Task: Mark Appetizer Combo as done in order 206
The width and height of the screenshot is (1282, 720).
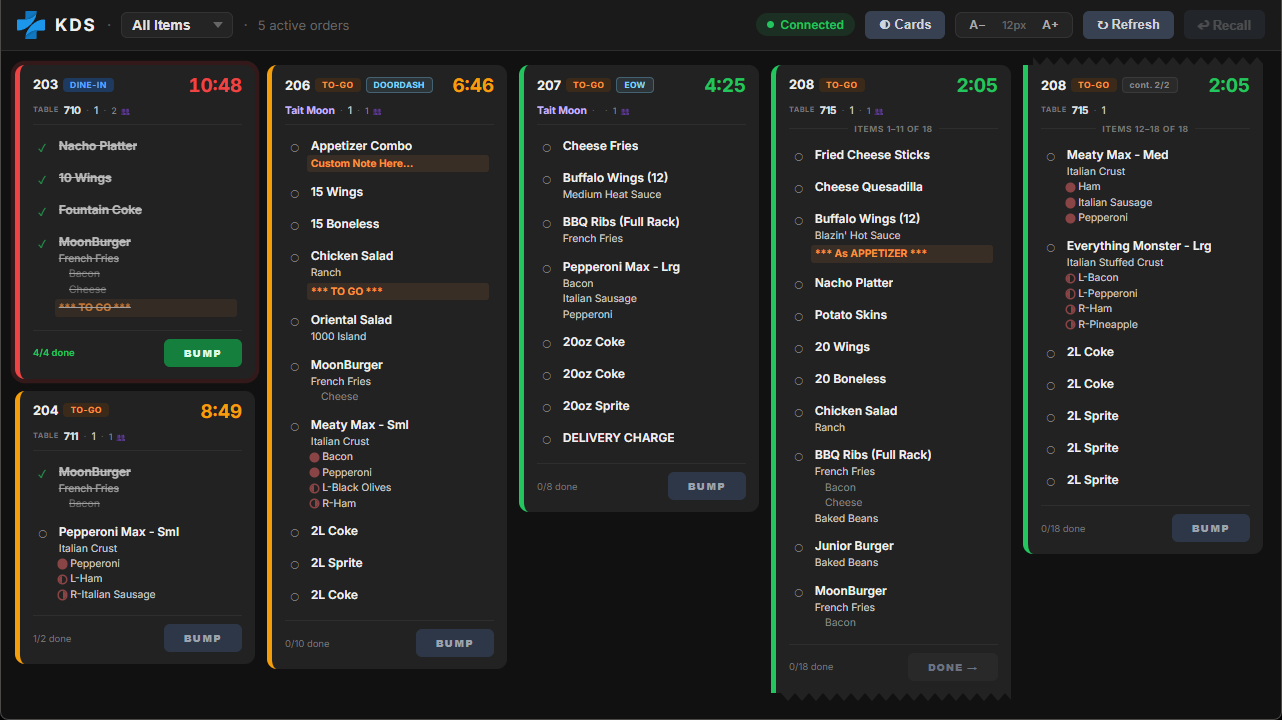Action: pyautogui.click(x=295, y=148)
